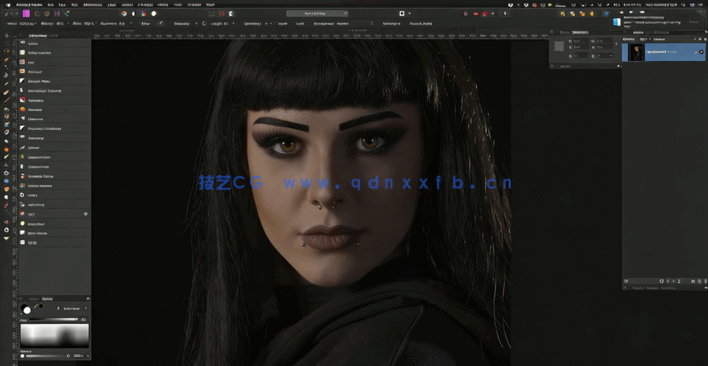Click the half black-and-white auto contrast icon

134,14
